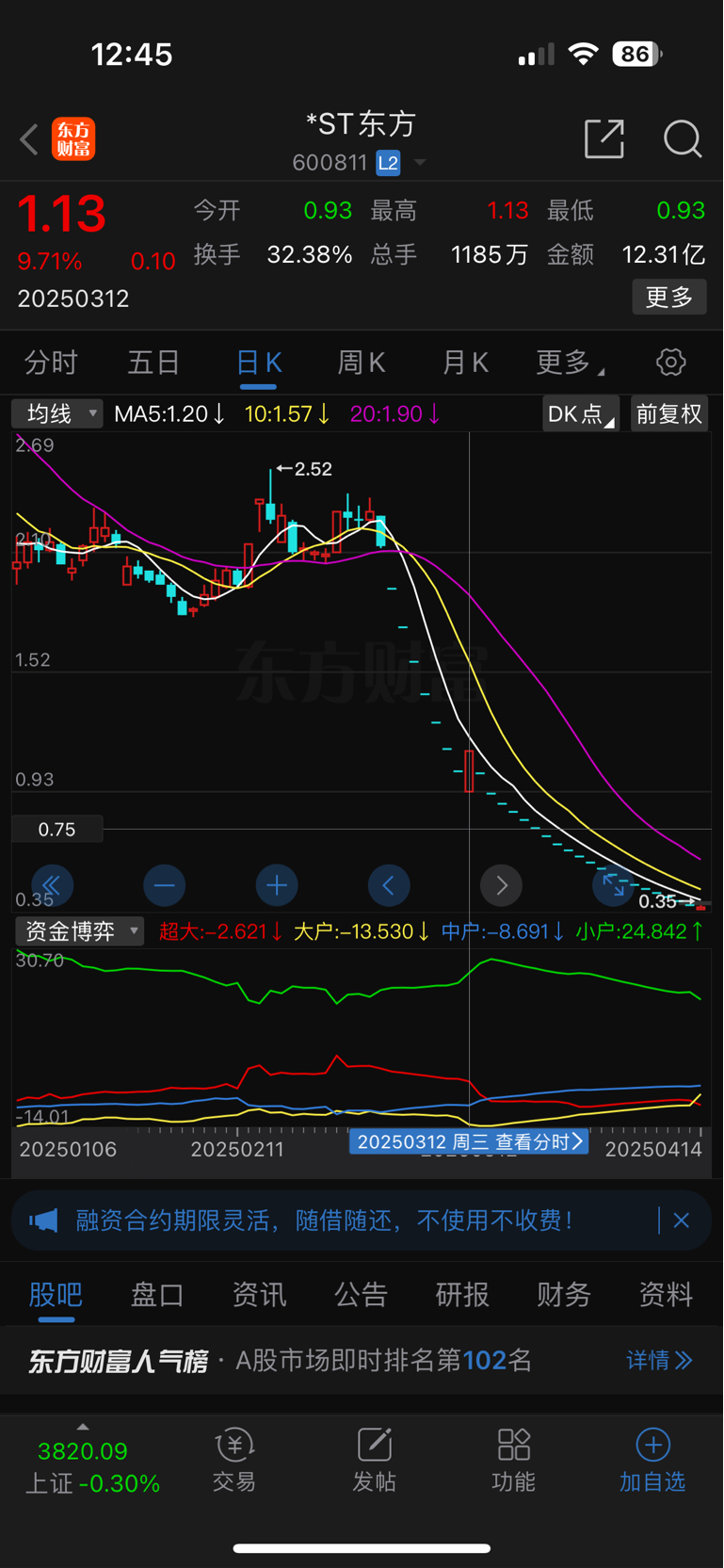This screenshot has height=1568, width=724.
Task: Expand the 更多 chart periods menu
Action: (569, 362)
